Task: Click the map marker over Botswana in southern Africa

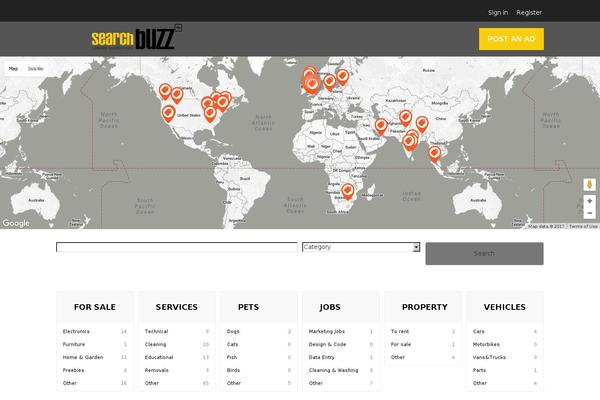Action: coord(347,191)
